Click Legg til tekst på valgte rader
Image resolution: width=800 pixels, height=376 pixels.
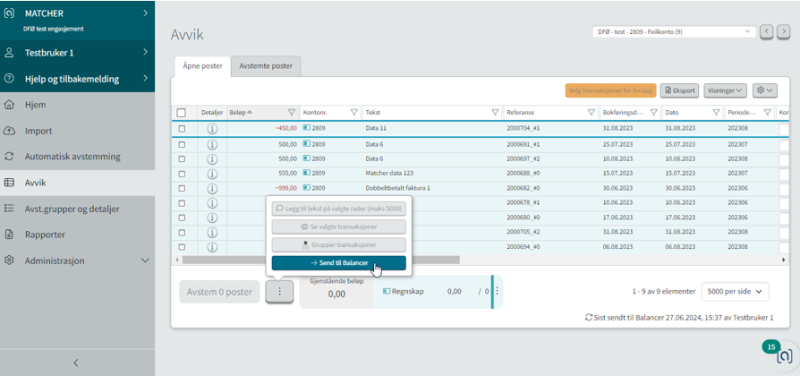(339, 208)
